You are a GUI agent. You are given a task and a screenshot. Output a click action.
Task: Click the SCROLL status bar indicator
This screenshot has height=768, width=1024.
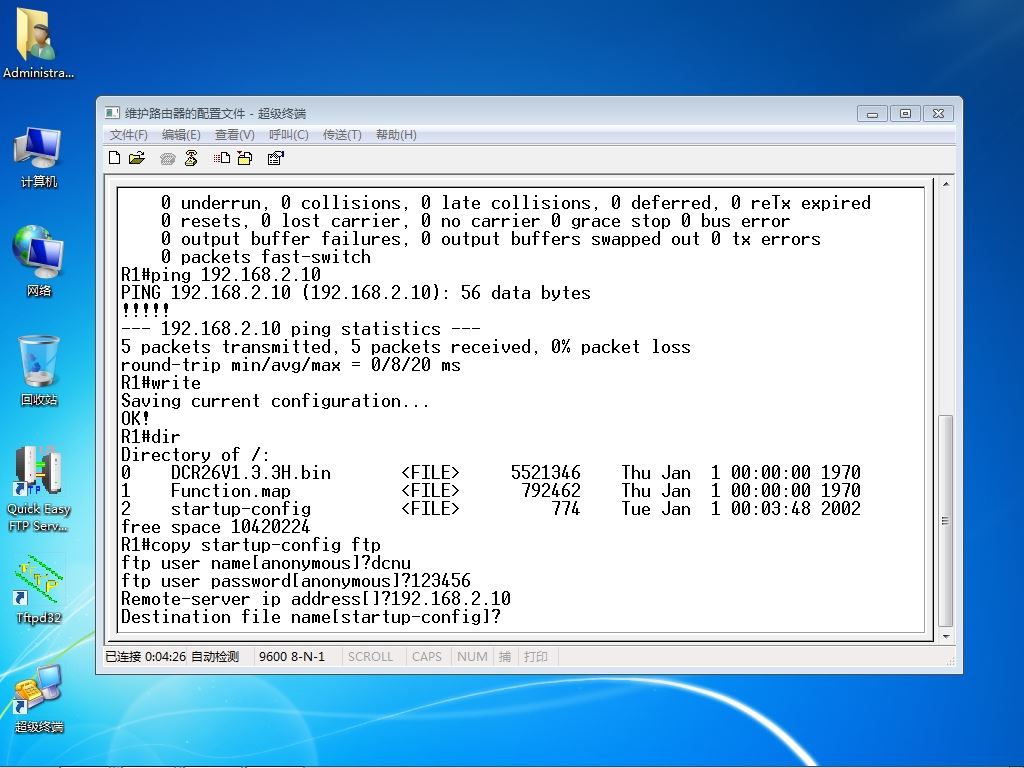(x=370, y=656)
